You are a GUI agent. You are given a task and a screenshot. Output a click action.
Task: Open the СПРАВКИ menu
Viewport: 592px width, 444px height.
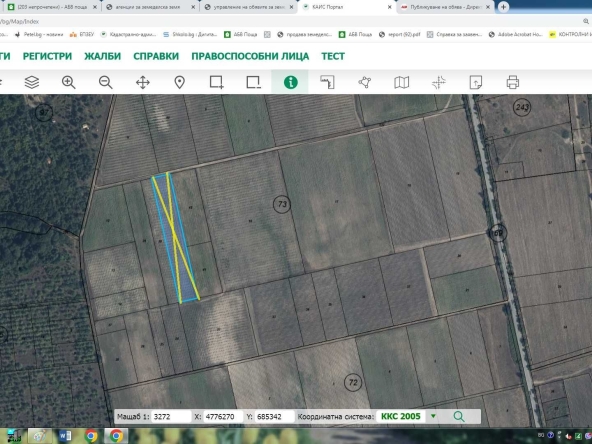156,56
